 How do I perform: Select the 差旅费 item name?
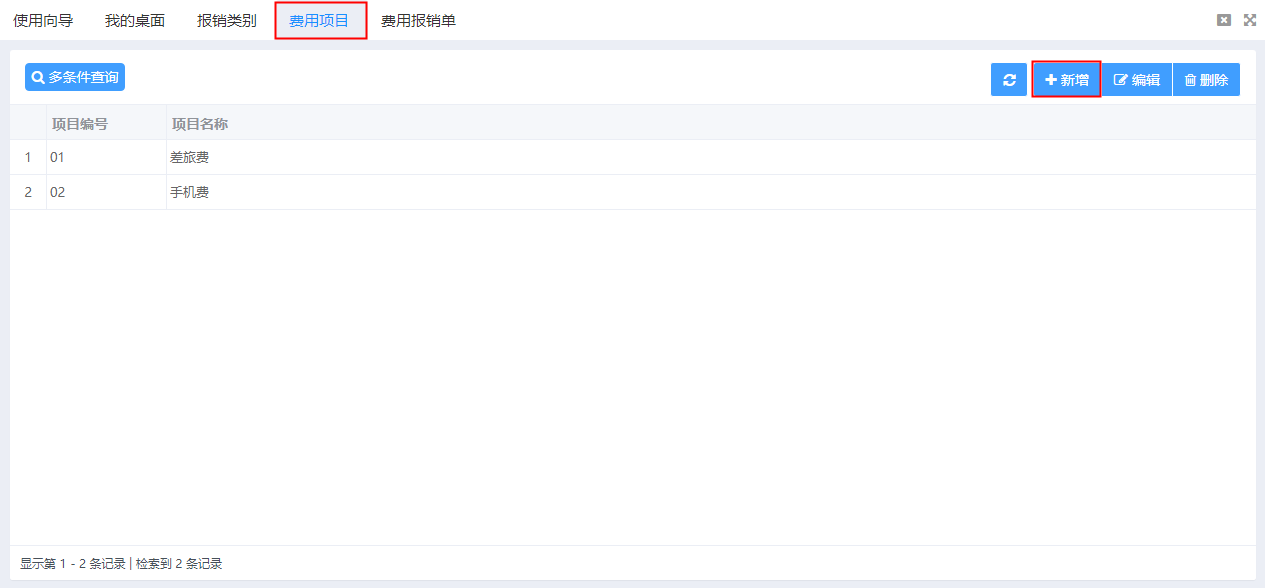(190, 157)
